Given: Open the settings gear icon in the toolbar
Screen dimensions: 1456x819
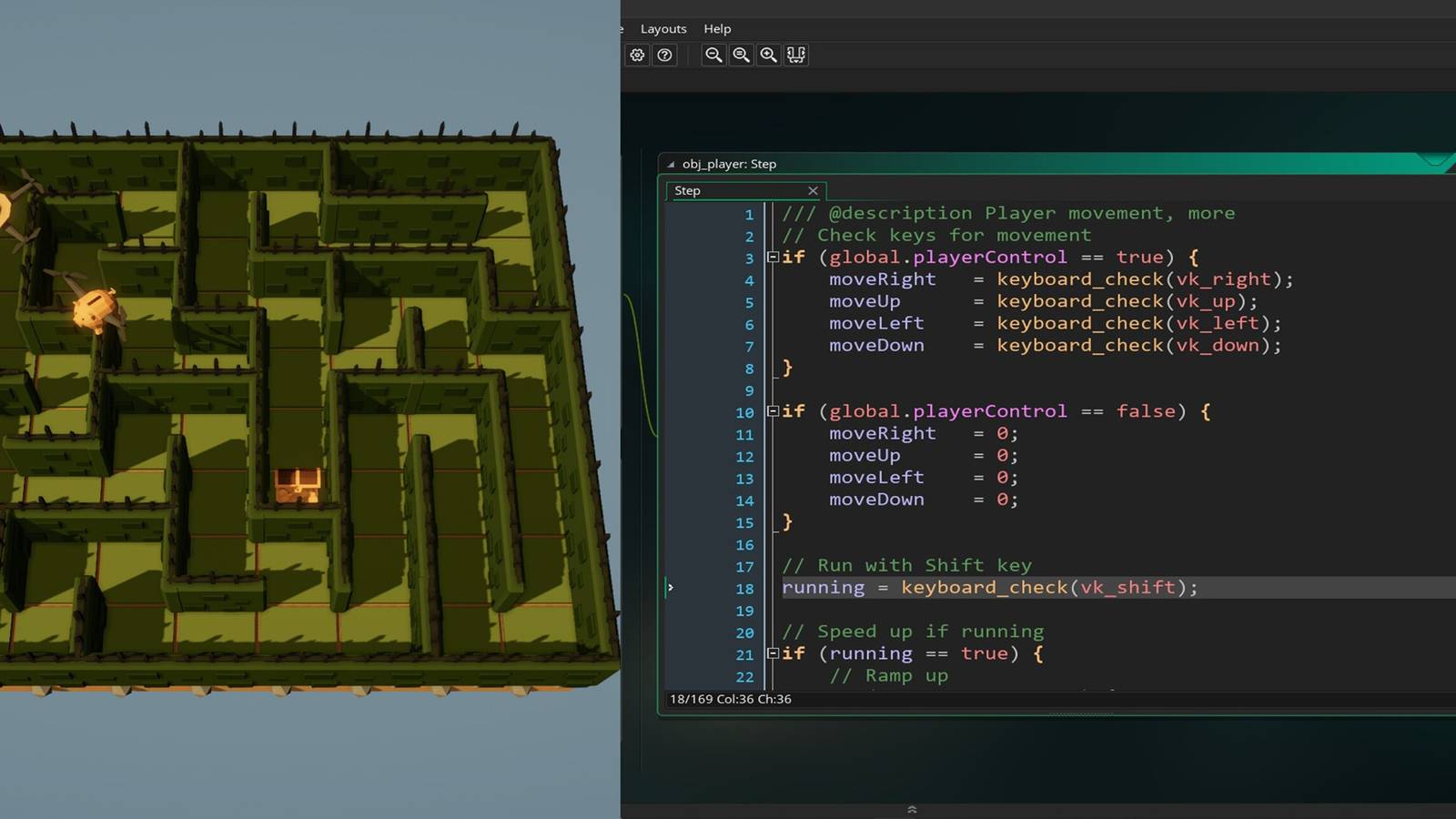Looking at the screenshot, I should click(637, 55).
